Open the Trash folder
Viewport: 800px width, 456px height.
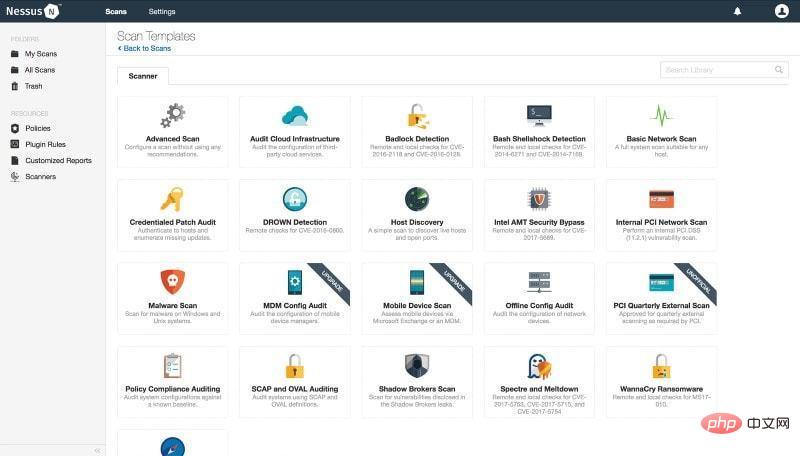click(34, 86)
